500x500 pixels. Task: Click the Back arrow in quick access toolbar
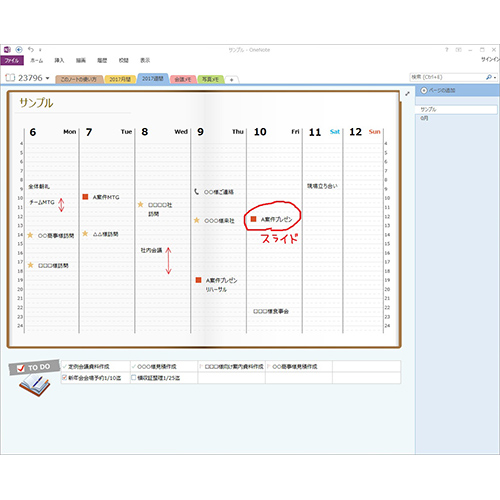(19, 50)
